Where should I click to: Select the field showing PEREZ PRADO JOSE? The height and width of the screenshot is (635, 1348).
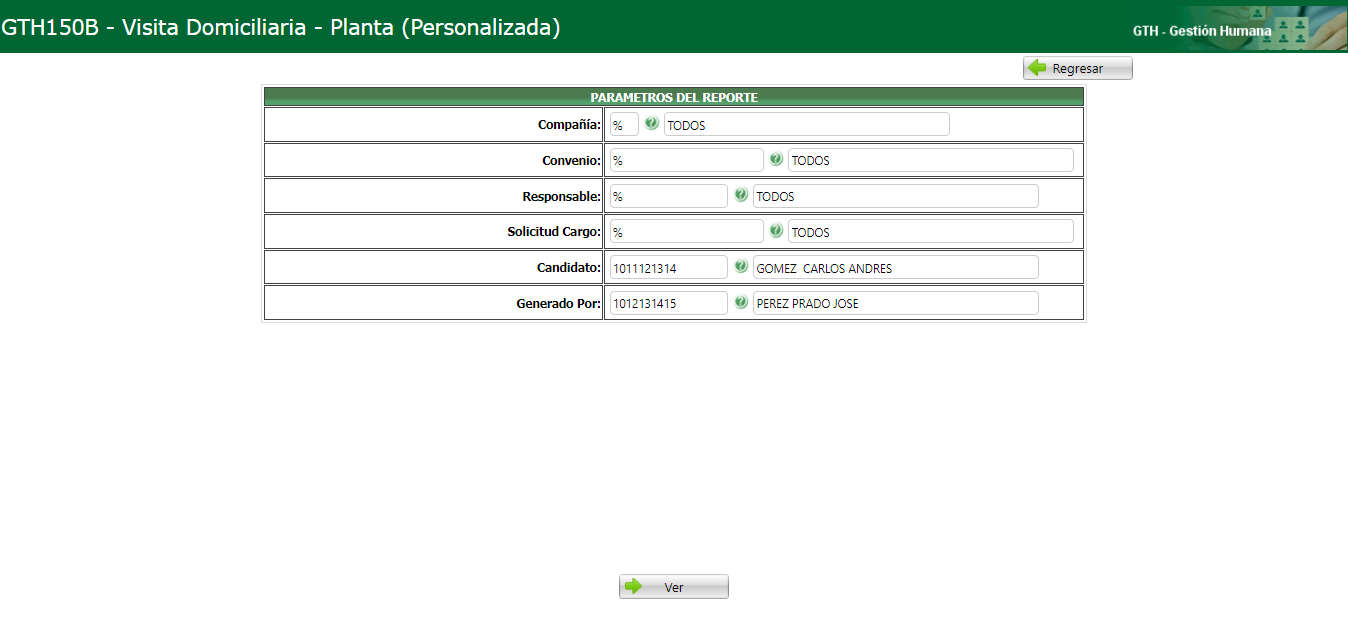(896, 303)
